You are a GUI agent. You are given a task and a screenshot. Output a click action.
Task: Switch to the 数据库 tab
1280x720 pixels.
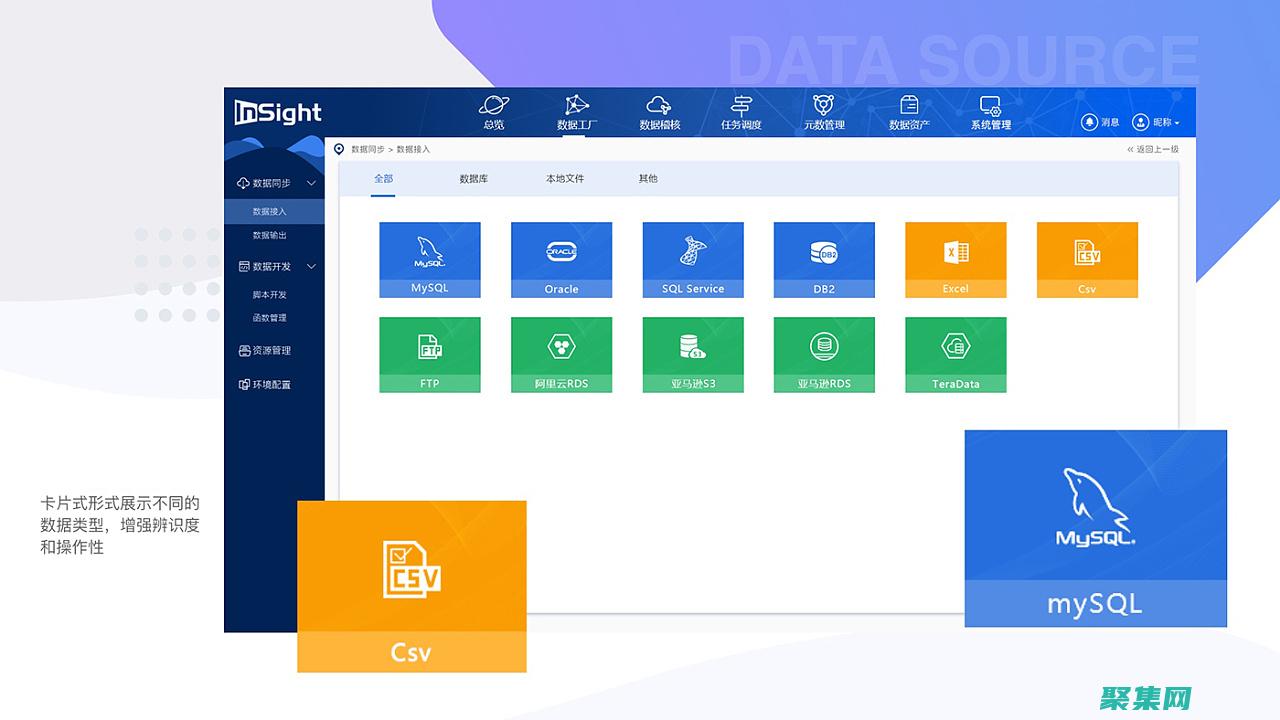tap(473, 179)
